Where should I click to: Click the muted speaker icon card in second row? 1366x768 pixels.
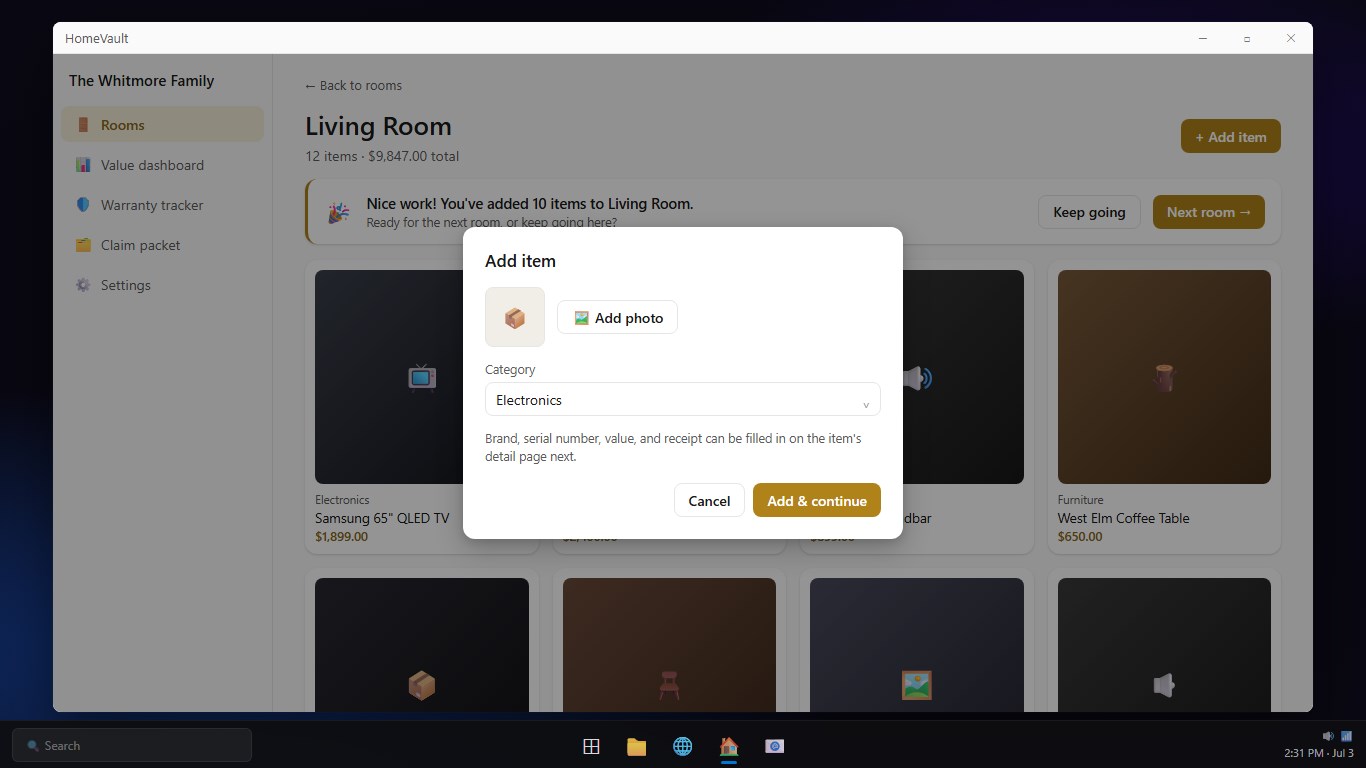1164,685
